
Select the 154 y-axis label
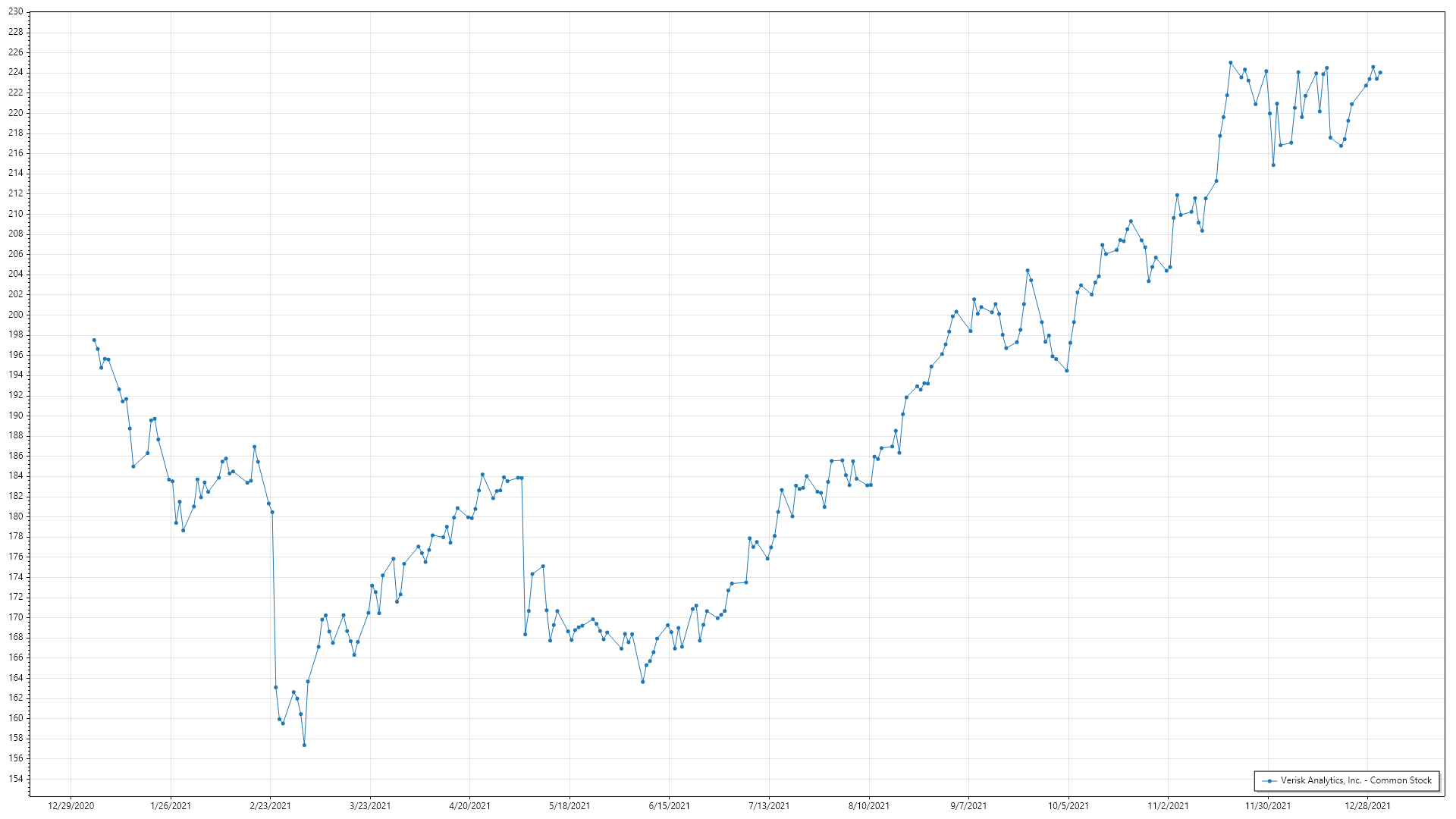click(x=15, y=779)
